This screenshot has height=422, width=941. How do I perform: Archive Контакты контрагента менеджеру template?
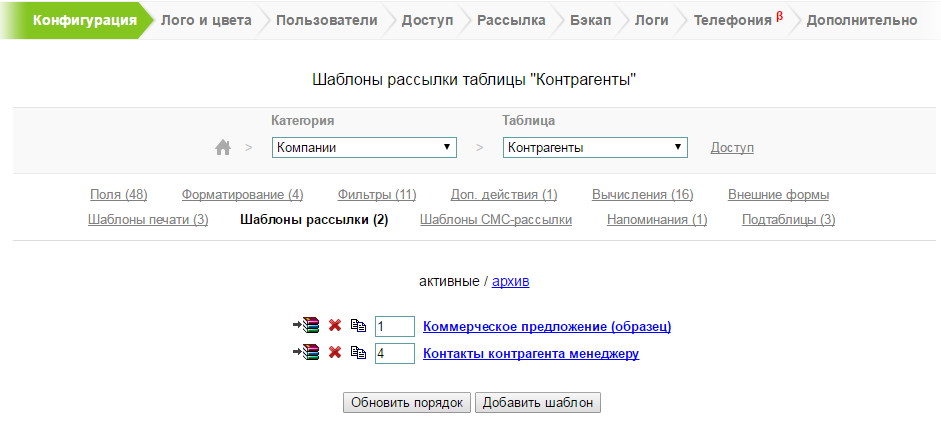click(305, 353)
